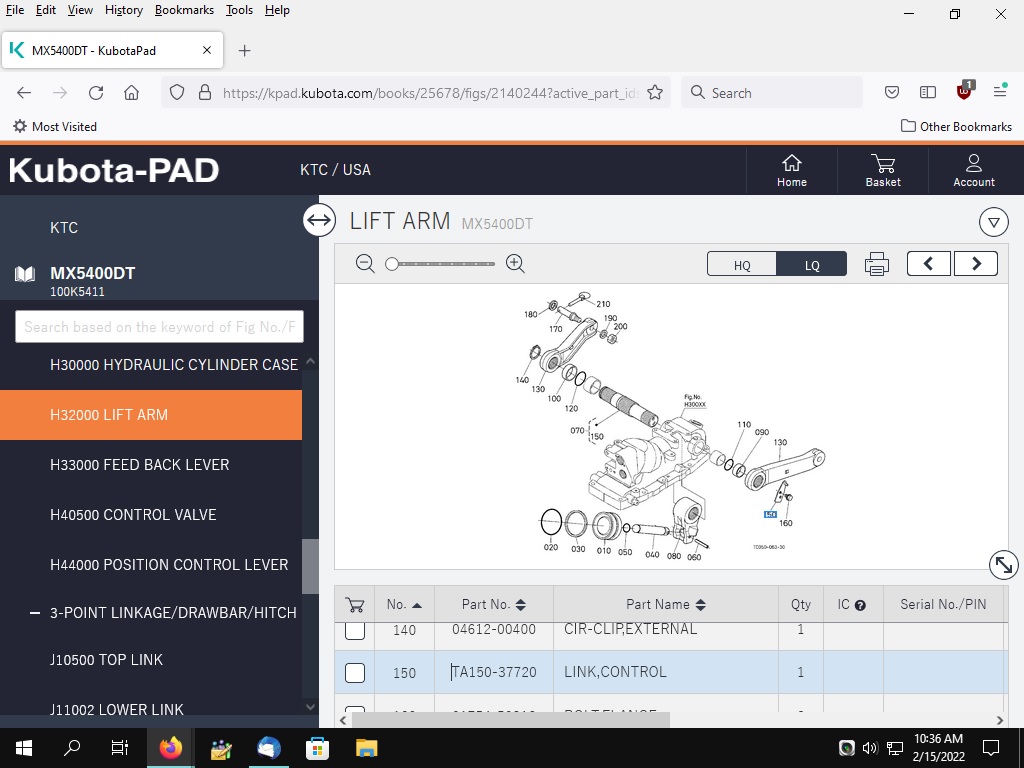Click the zoom out magnifier icon
This screenshot has width=1024, height=768.
365,264
